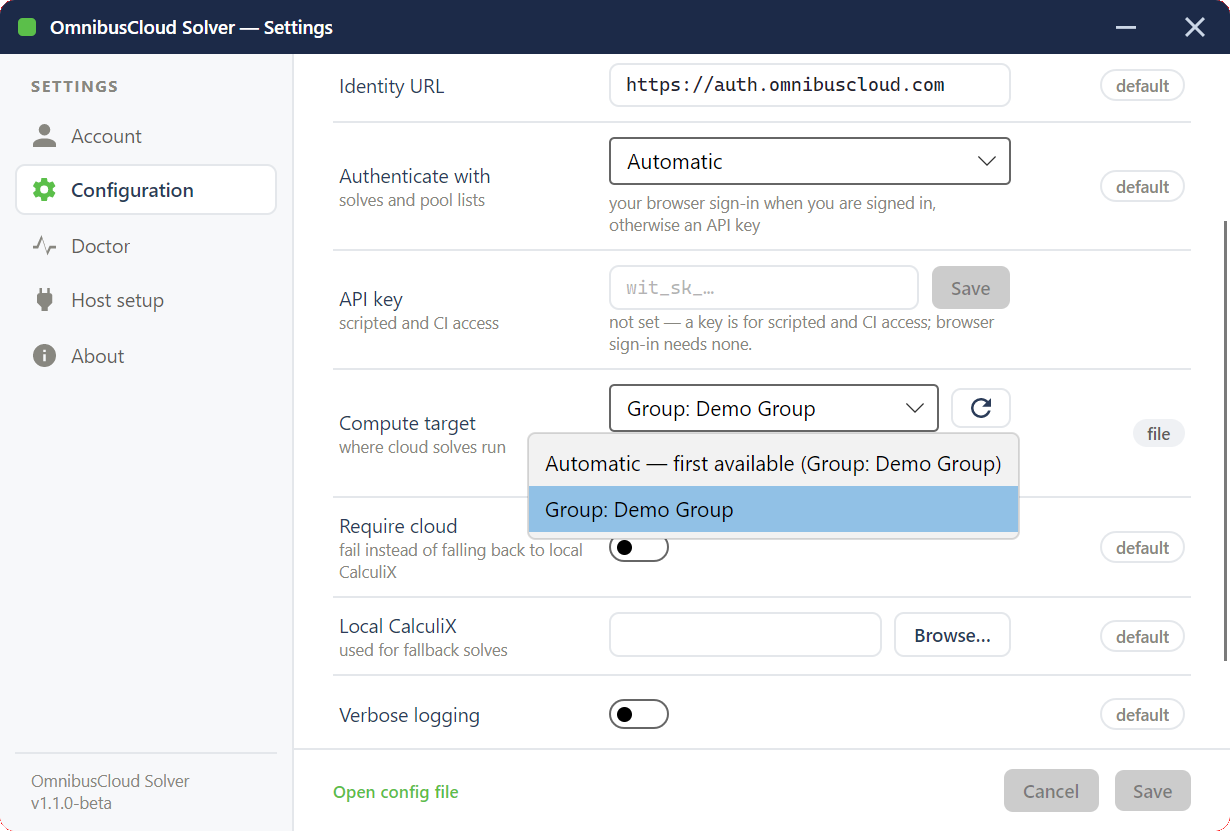Click default badge for Identity URL
The width and height of the screenshot is (1230, 831).
coord(1142,86)
